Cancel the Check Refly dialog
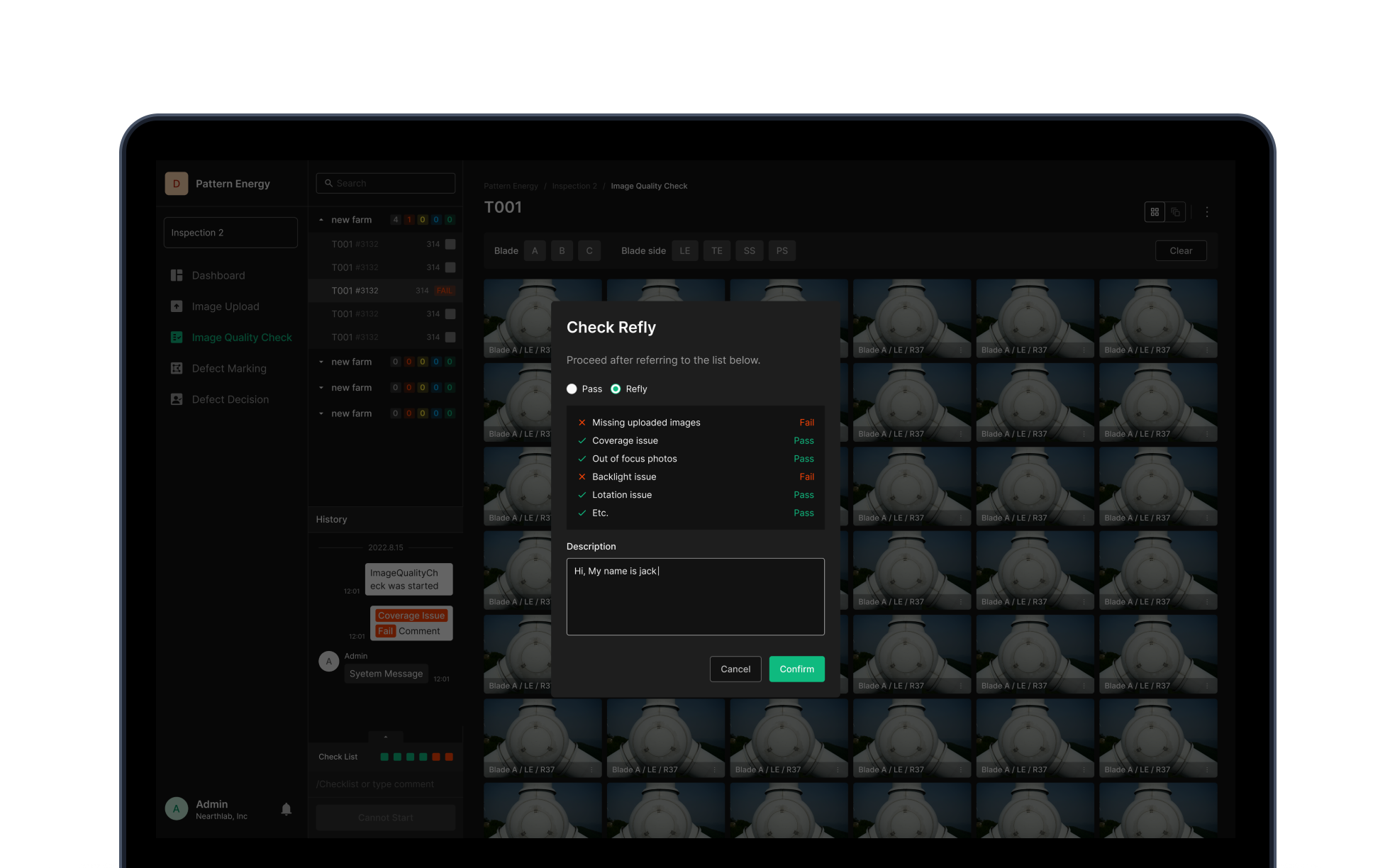 (735, 669)
